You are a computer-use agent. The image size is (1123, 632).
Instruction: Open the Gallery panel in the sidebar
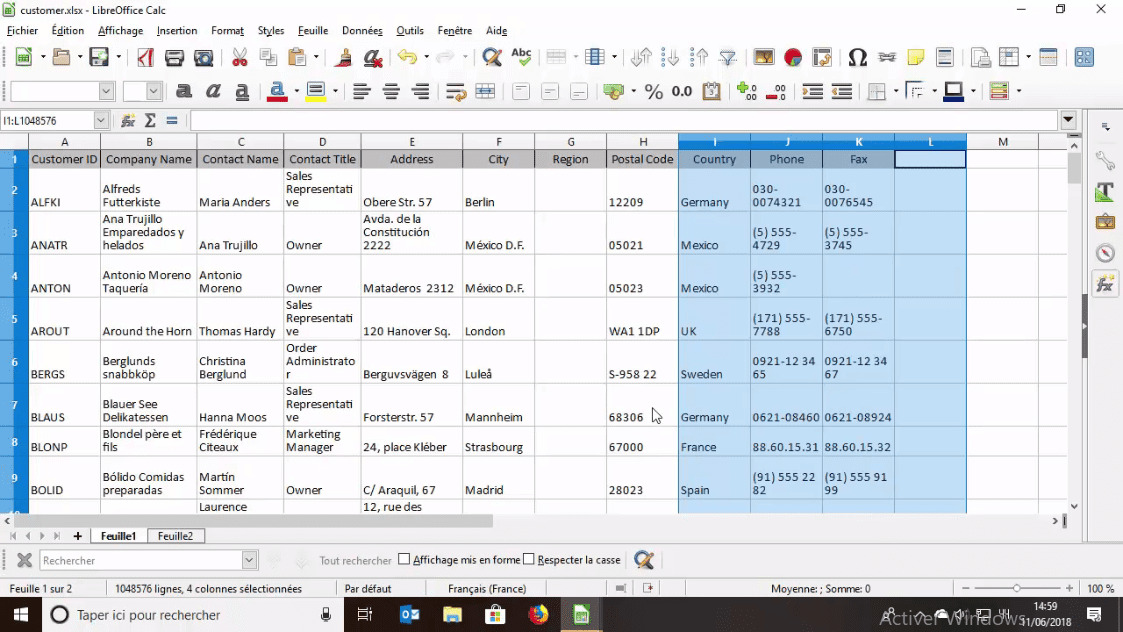pos(1105,222)
